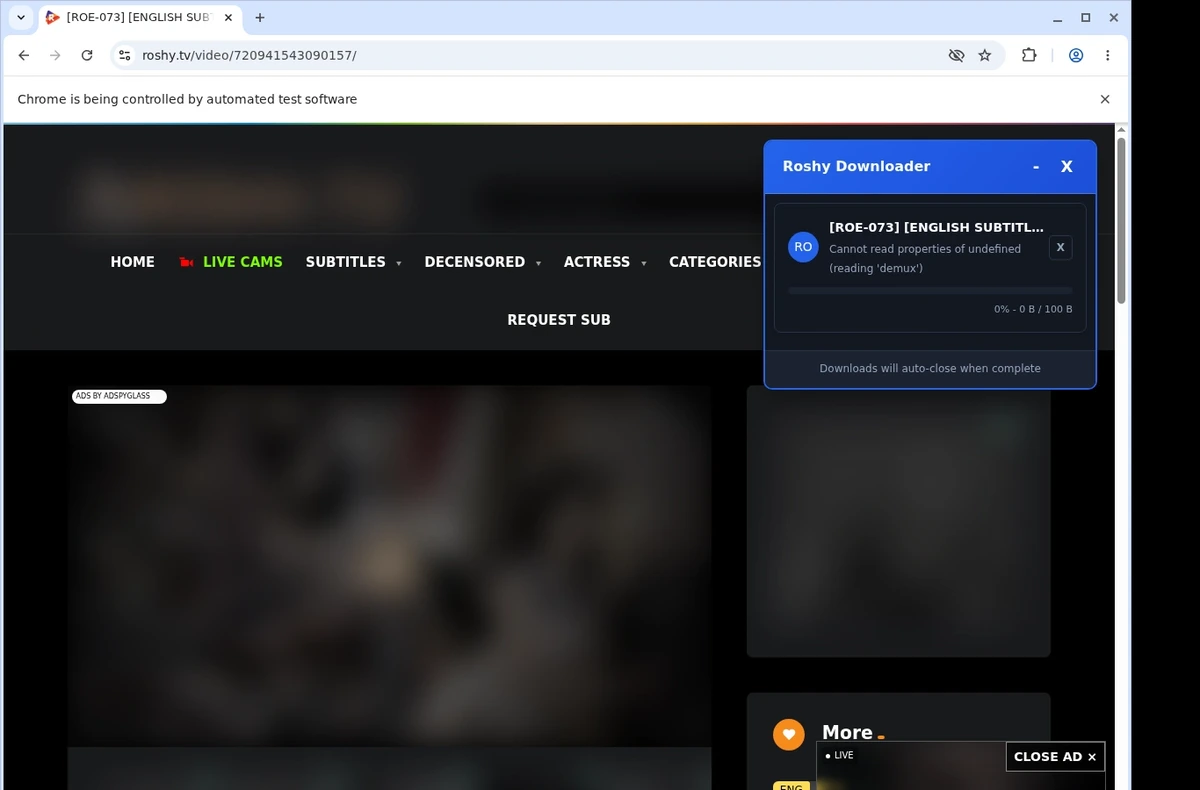
Task: Open the Chrome profile icon
Action: pyautogui.click(x=1076, y=55)
